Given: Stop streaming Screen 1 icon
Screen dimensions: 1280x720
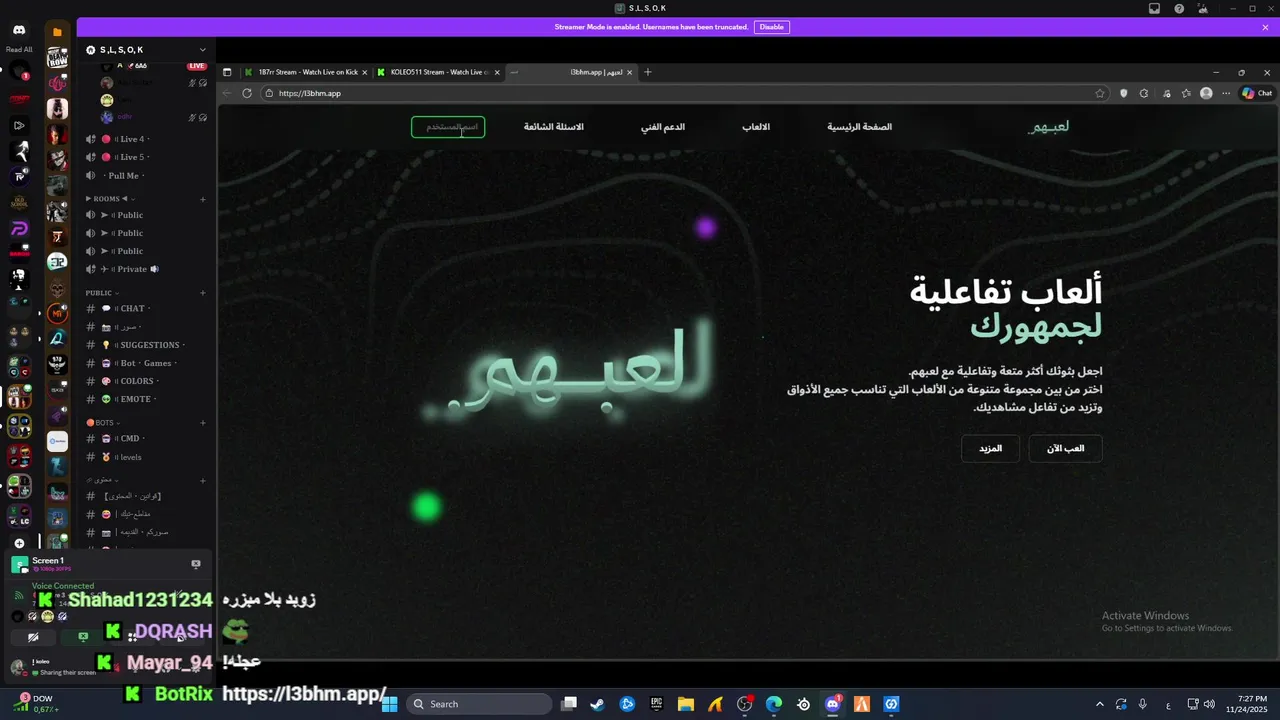Looking at the screenshot, I should (x=196, y=564).
